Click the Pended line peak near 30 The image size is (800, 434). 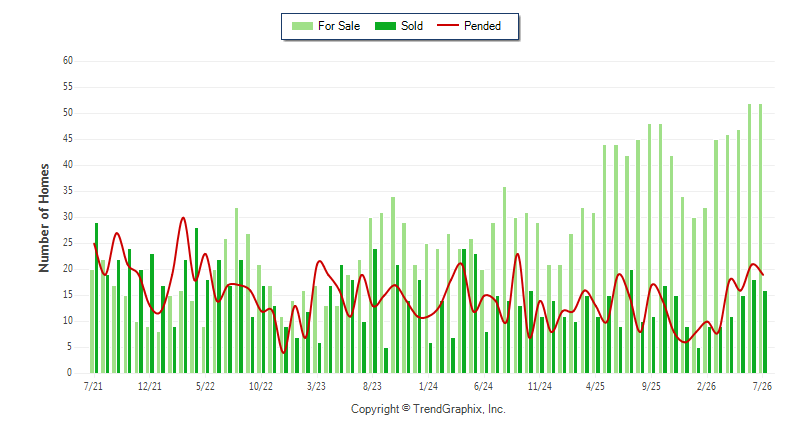pyautogui.click(x=183, y=218)
